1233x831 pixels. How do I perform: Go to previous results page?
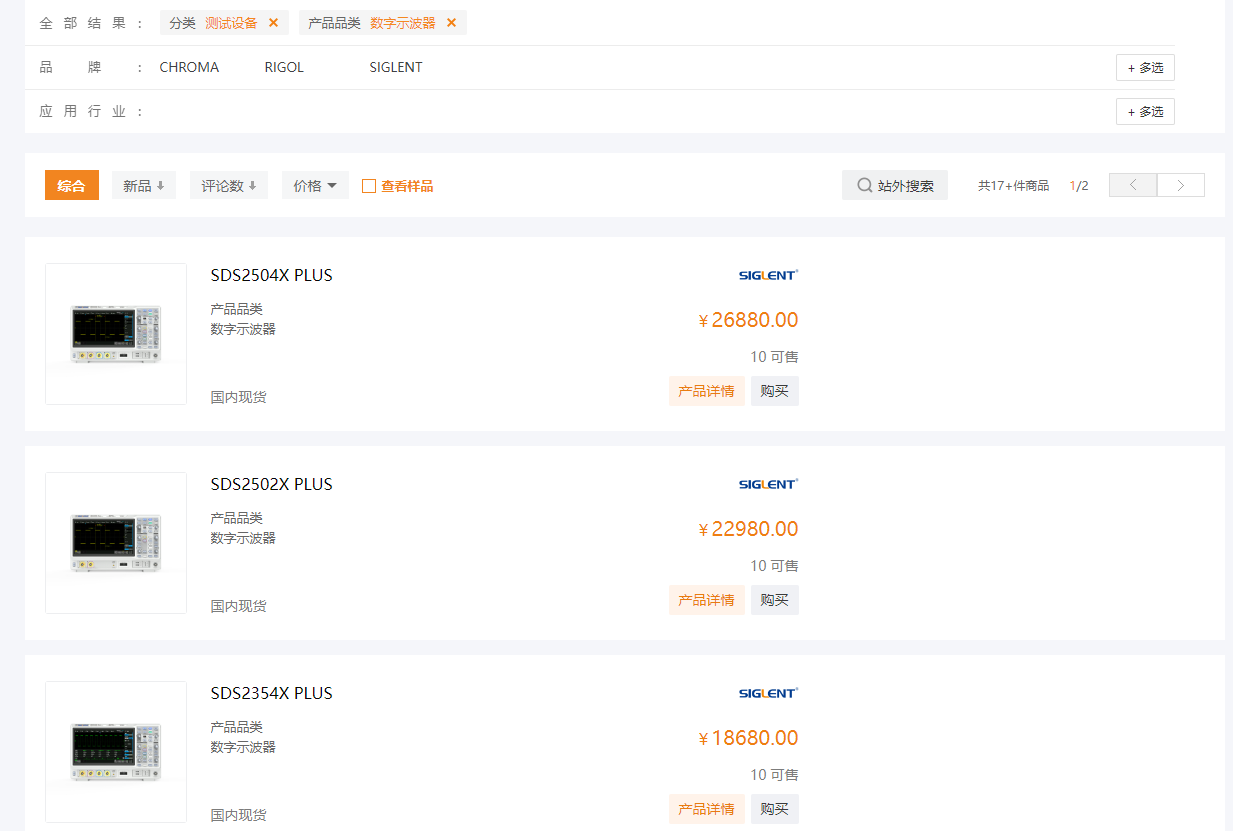coord(1133,185)
